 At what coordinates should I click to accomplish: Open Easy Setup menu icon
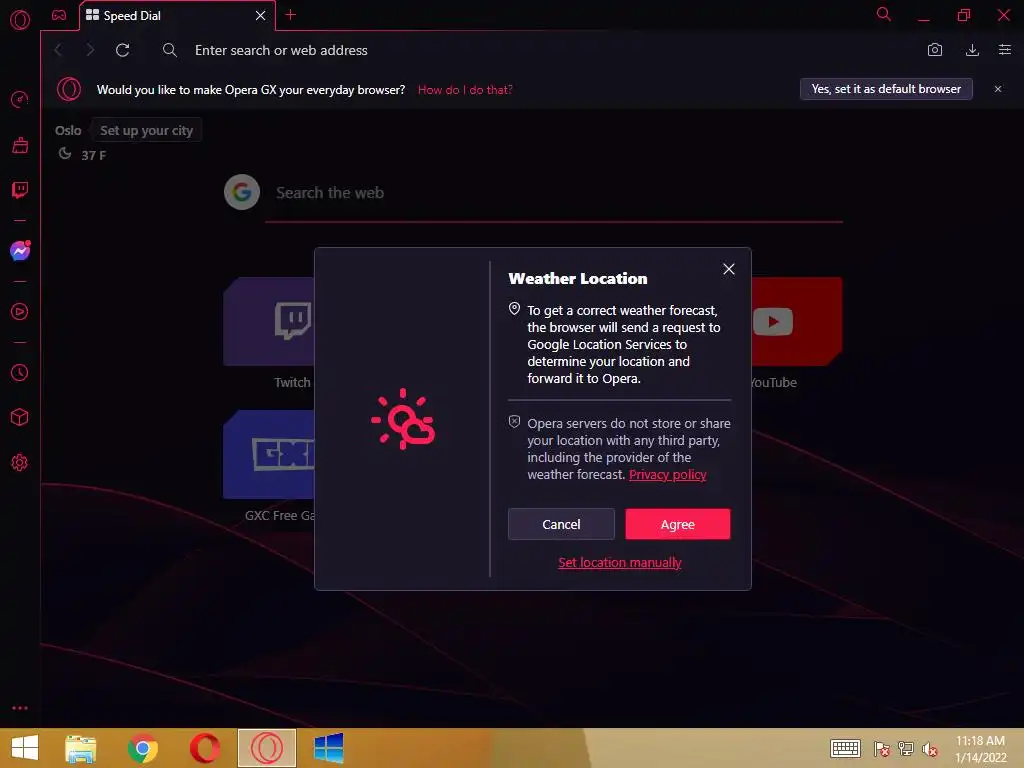coord(1004,50)
